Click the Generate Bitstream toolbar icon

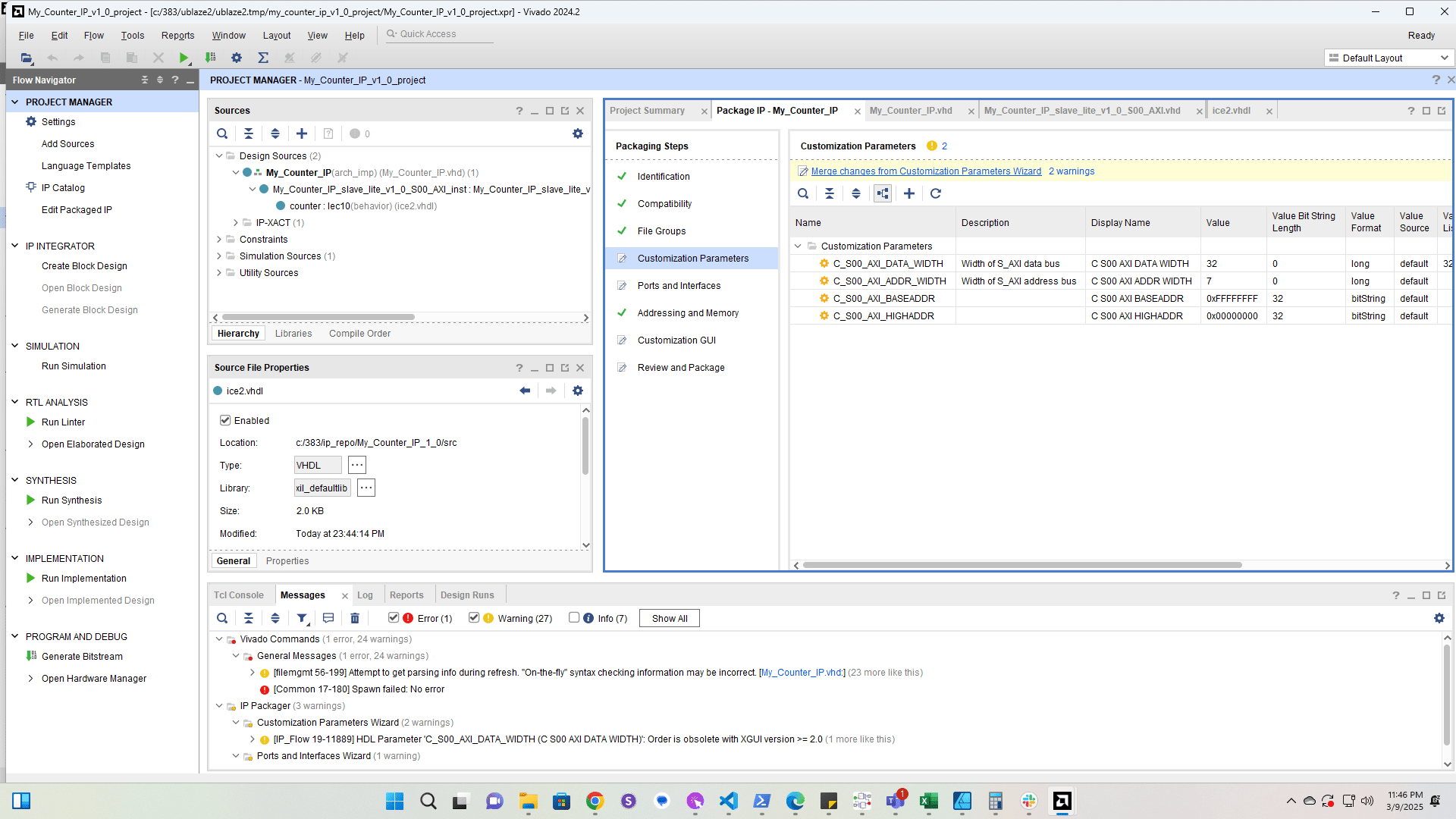(x=211, y=58)
